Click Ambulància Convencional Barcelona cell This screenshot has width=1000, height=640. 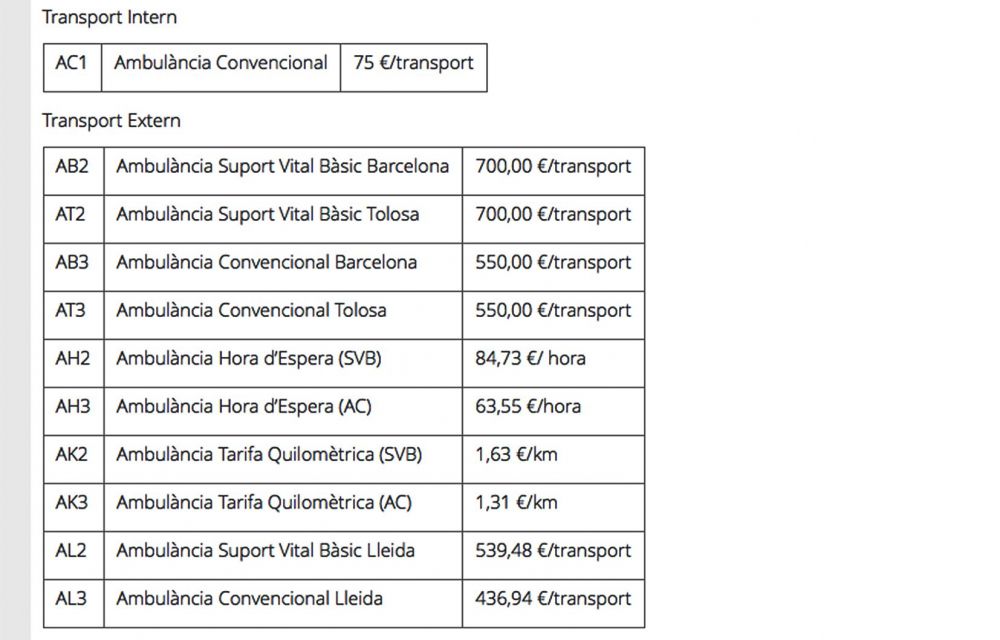pos(266,262)
